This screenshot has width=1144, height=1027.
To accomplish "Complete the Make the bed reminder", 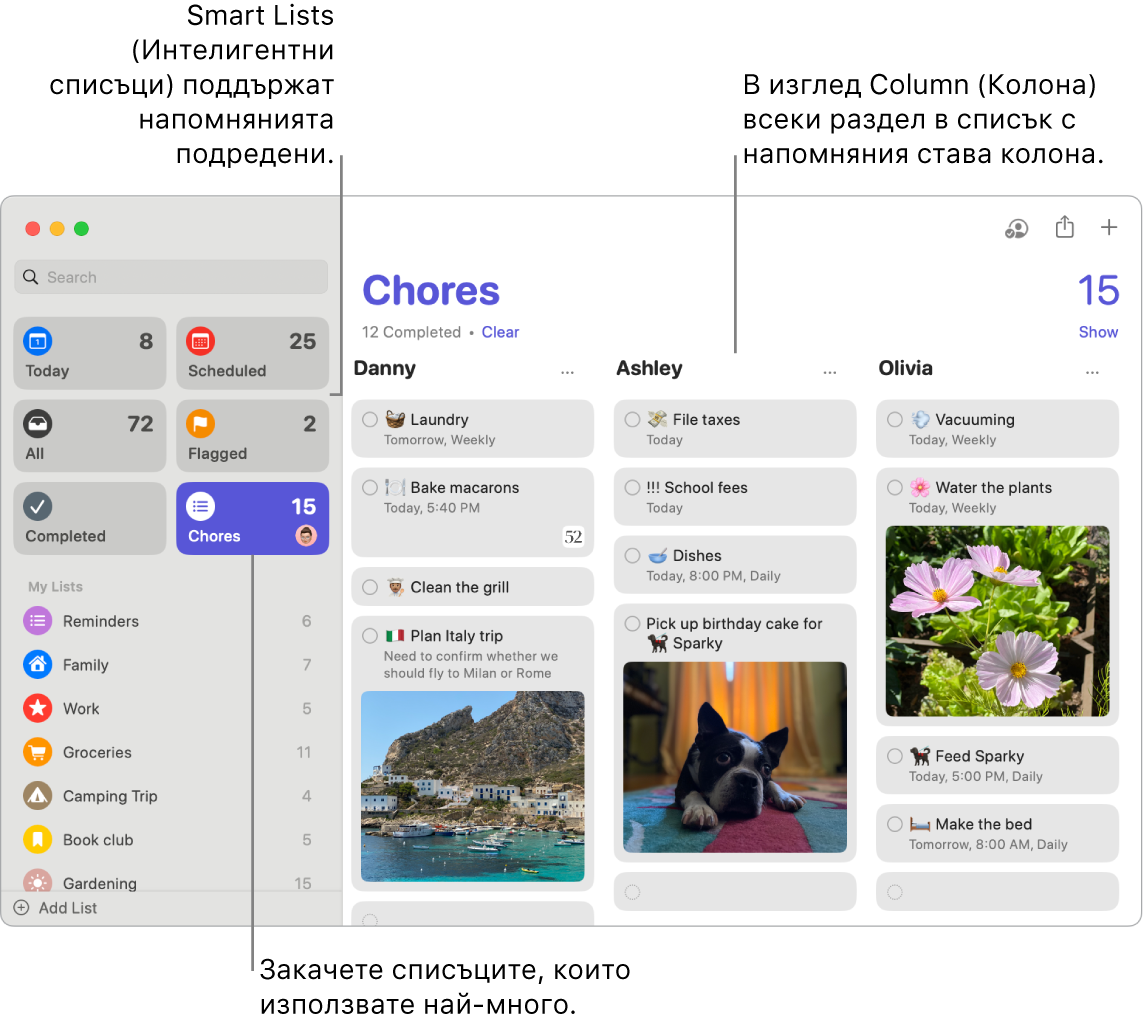I will [895, 824].
